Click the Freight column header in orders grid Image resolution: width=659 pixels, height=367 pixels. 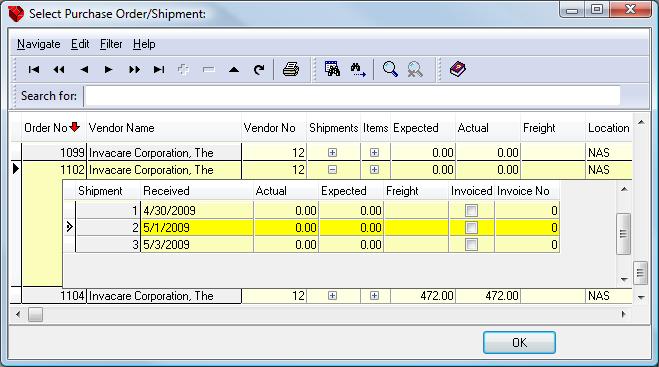[552, 128]
